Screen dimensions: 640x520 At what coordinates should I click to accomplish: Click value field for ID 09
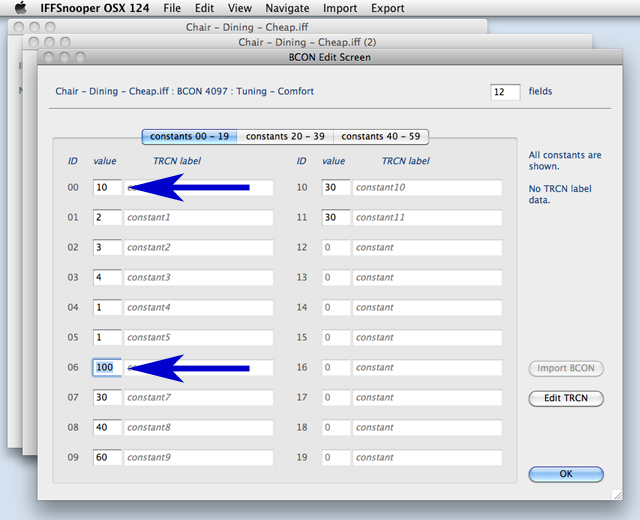pos(106,457)
